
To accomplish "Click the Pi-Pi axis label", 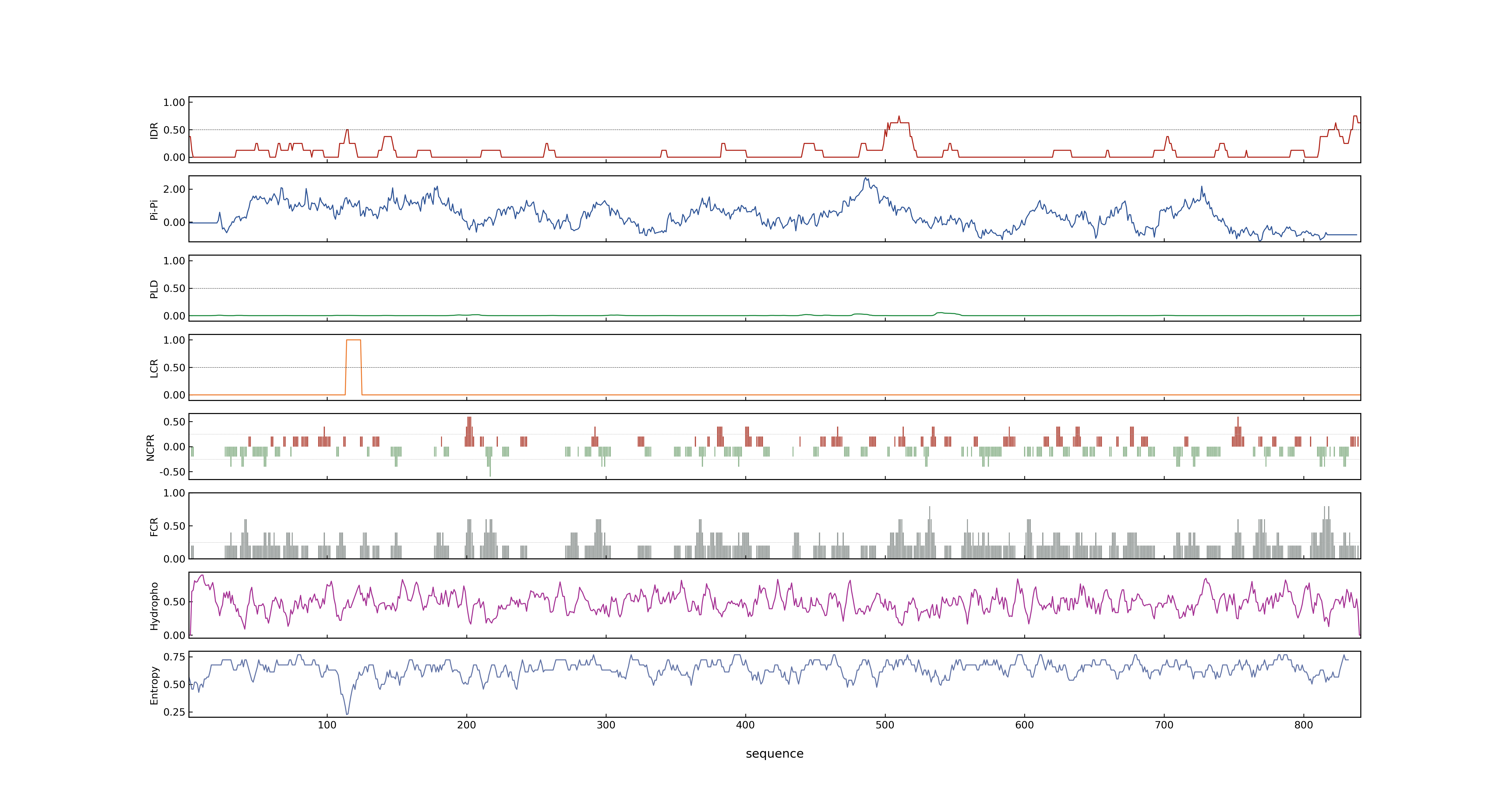I will (x=154, y=209).
